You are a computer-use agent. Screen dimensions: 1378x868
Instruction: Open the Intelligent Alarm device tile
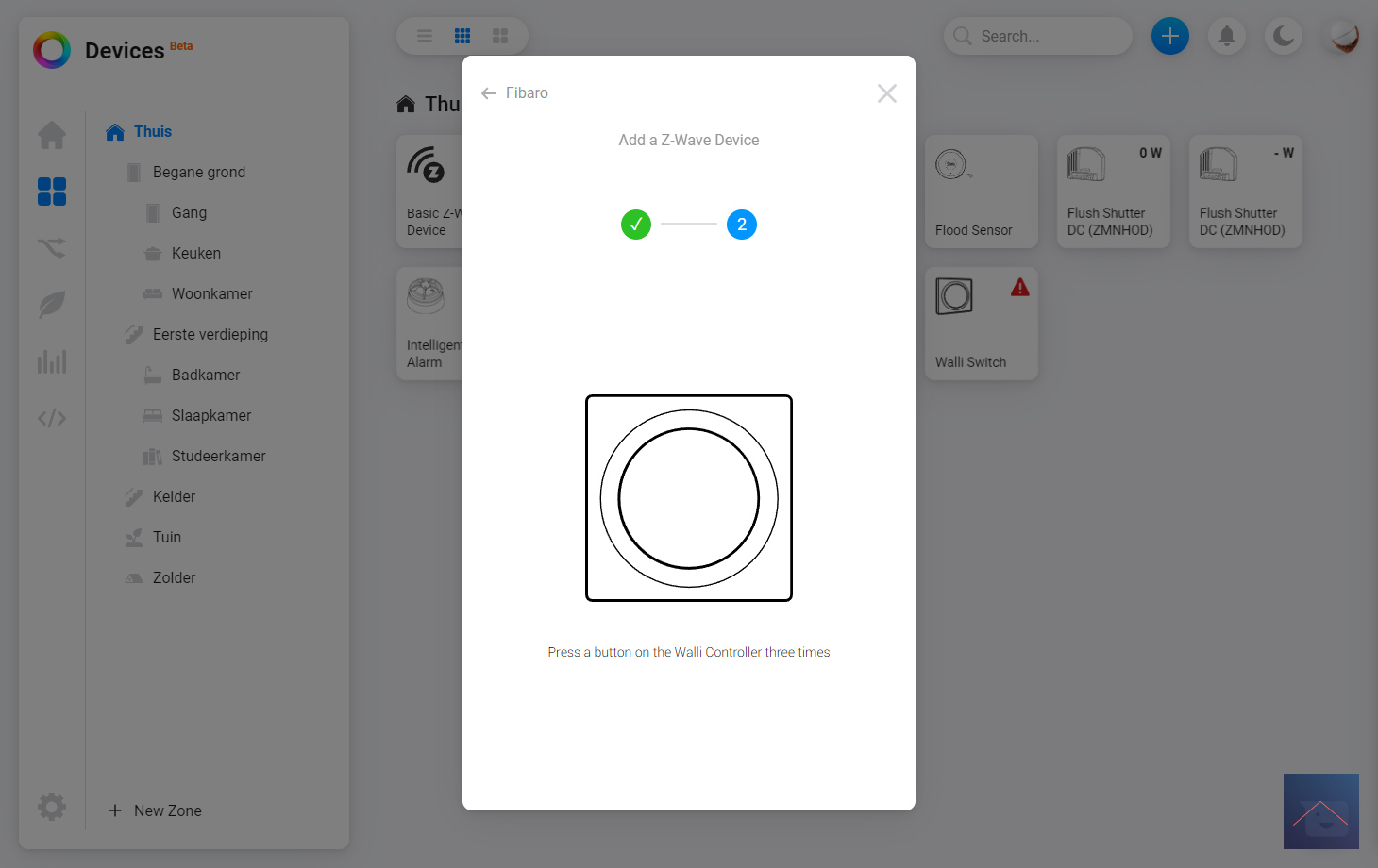pyautogui.click(x=429, y=324)
